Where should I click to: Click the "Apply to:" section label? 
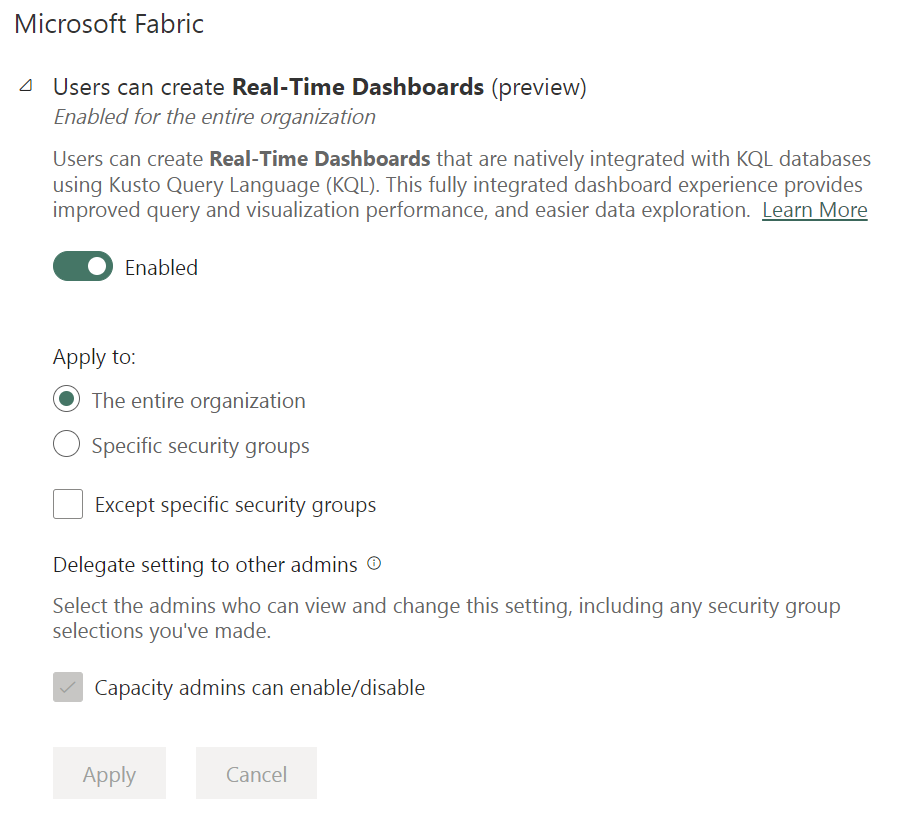click(94, 356)
